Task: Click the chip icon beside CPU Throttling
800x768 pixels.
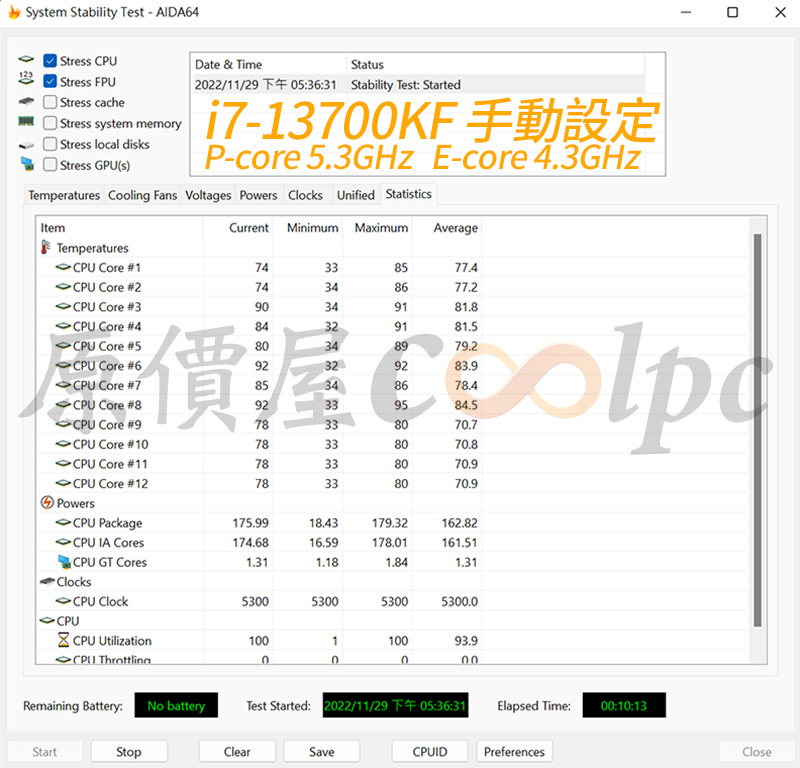Action: click(63, 659)
